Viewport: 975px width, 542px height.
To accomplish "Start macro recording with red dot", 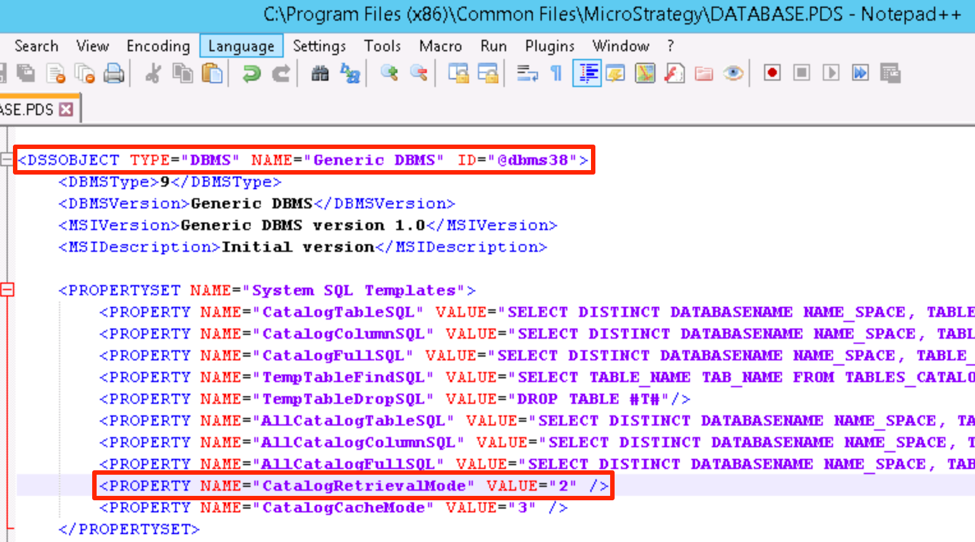I will point(772,73).
